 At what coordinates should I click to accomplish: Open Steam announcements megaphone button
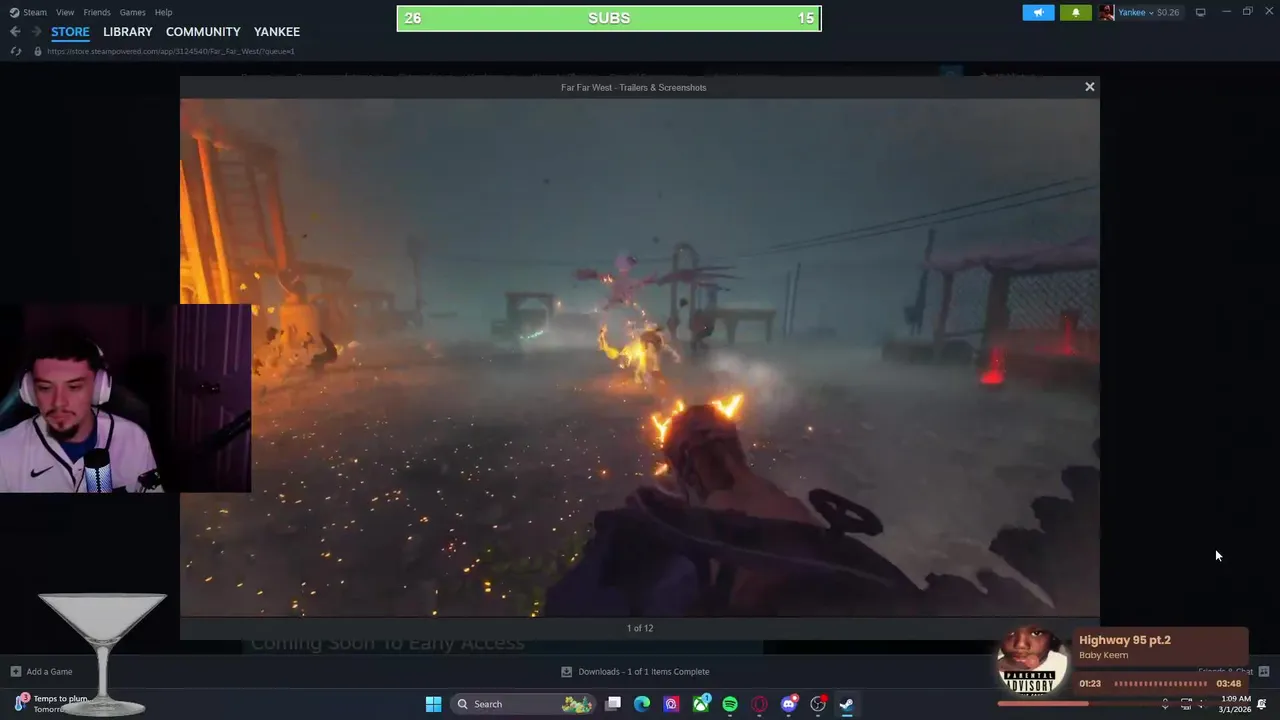click(1038, 12)
